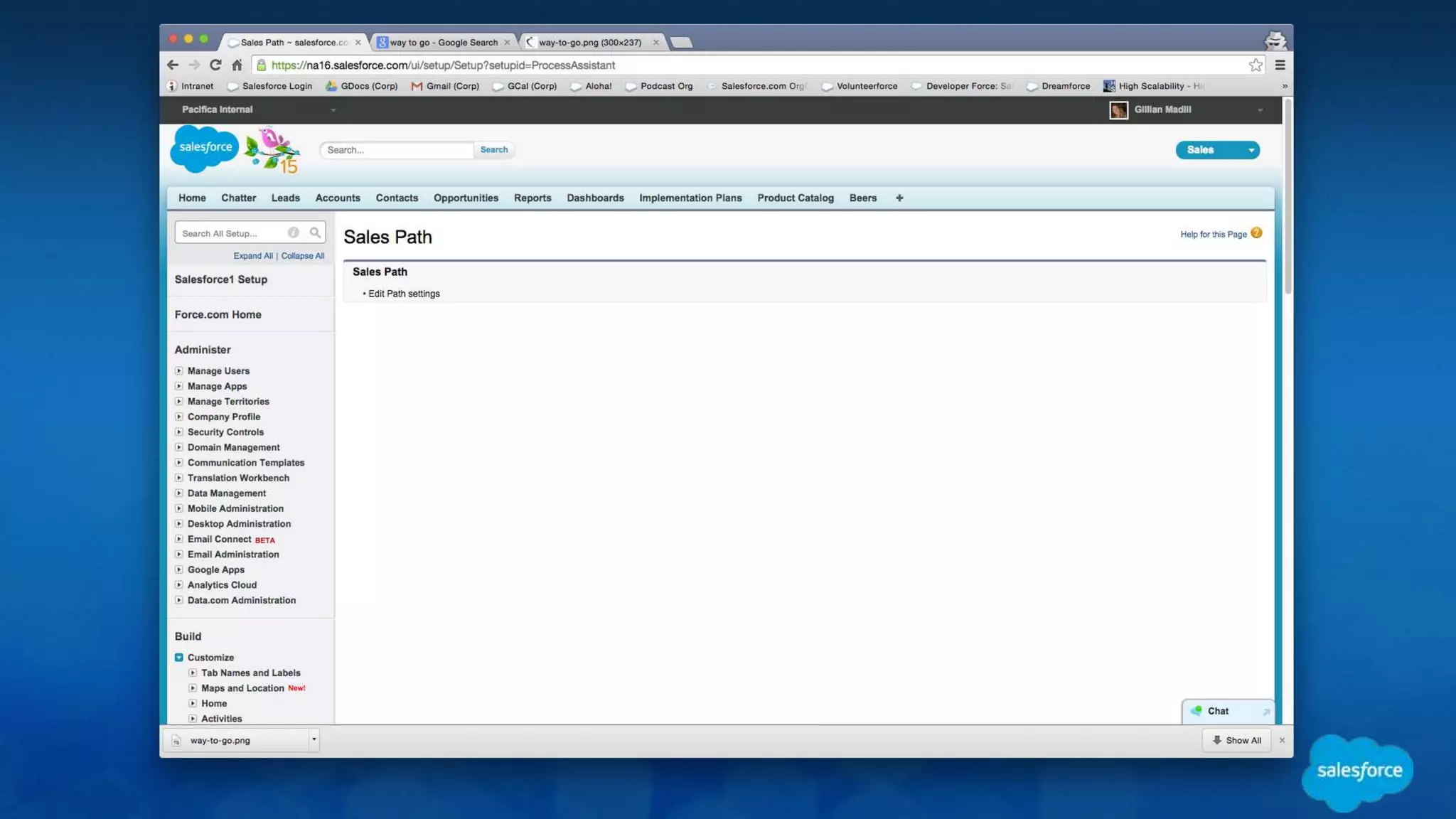Image resolution: width=1456 pixels, height=819 pixels.
Task: Switch to way to go Google Search tab
Action: (444, 42)
